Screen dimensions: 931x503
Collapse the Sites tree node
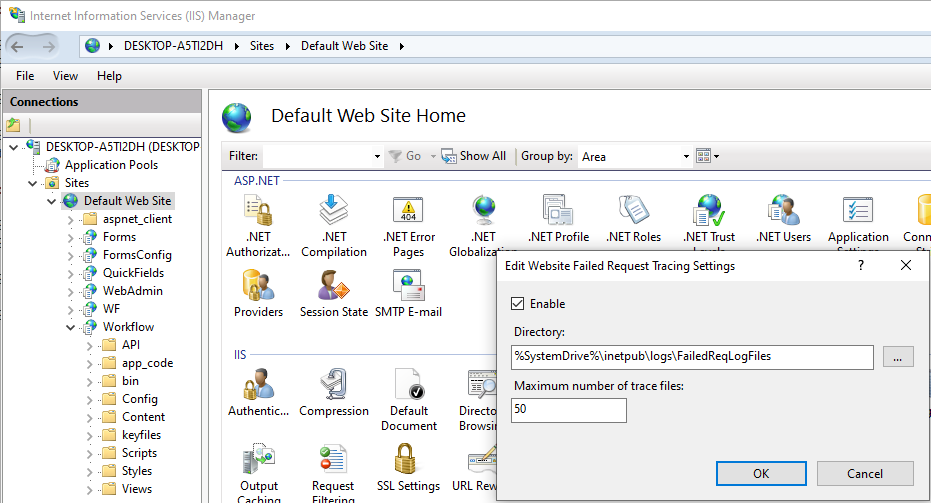(x=33, y=183)
